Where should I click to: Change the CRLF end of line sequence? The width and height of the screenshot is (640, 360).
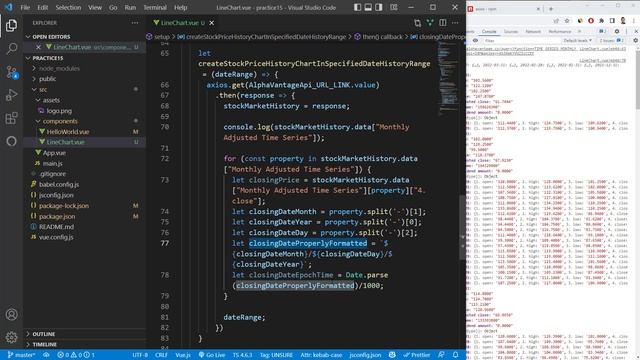(161, 355)
